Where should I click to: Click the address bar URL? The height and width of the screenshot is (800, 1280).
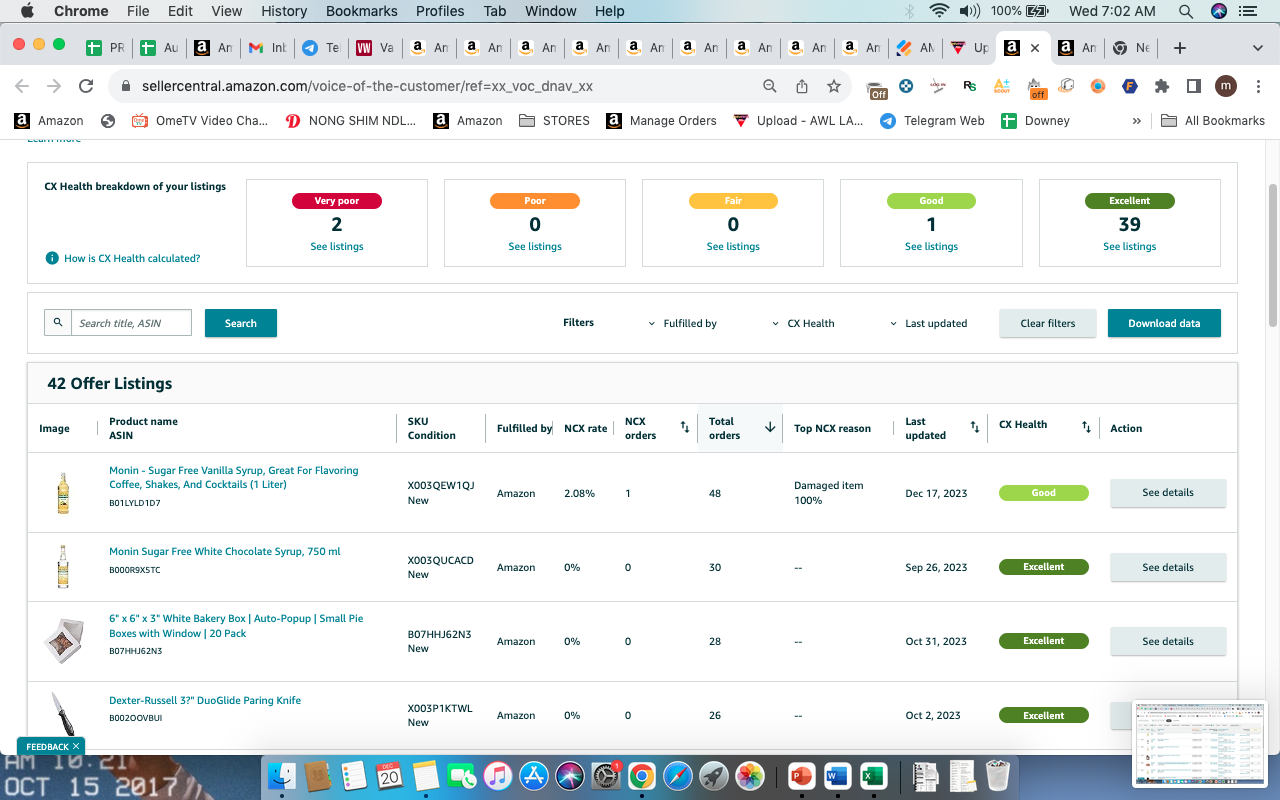click(367, 86)
